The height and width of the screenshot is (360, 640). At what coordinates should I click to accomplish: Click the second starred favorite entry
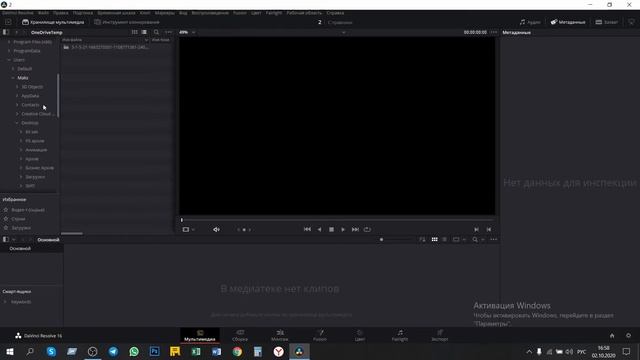click(18, 219)
